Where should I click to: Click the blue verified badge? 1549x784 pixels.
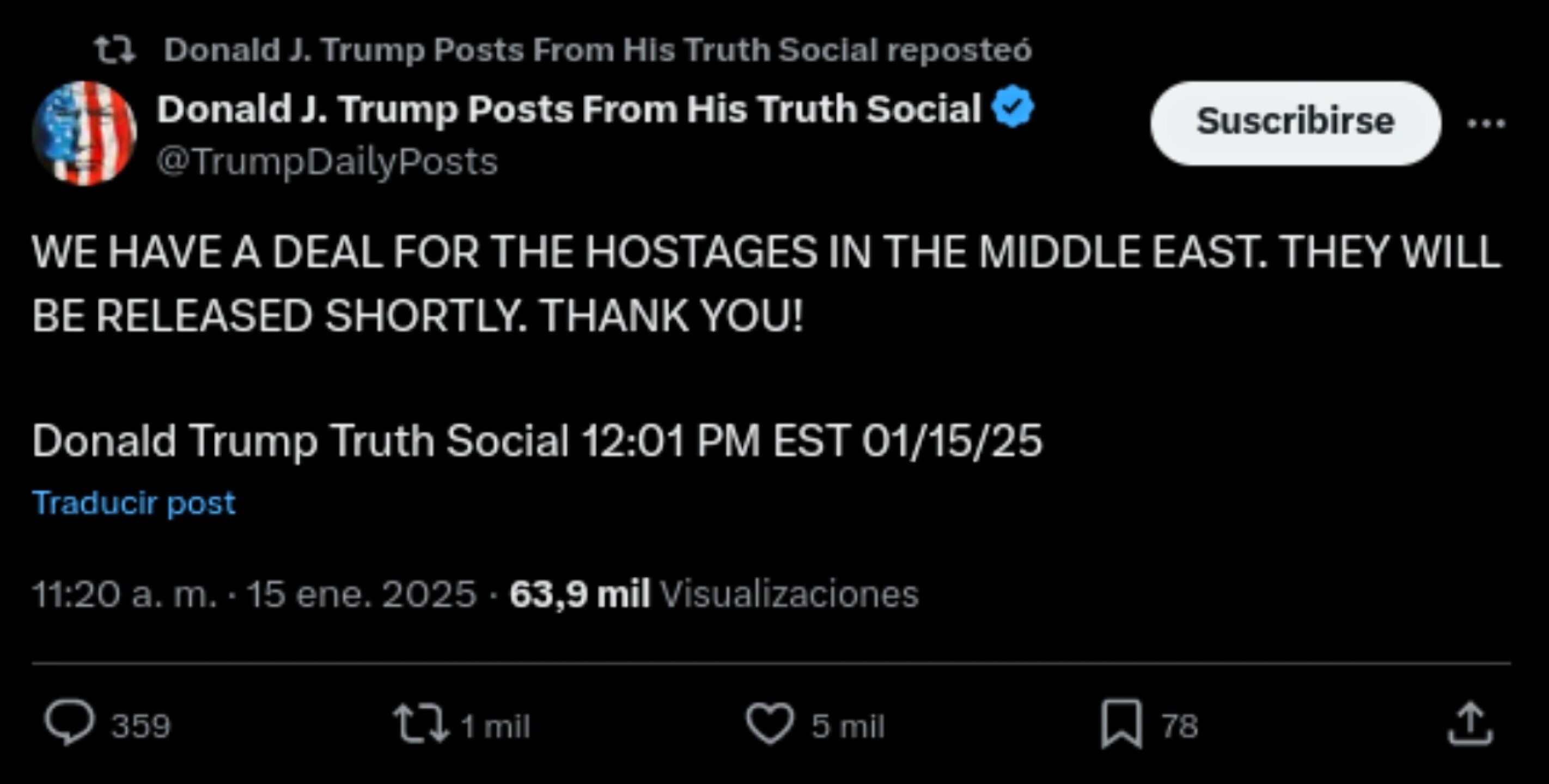tap(1013, 107)
